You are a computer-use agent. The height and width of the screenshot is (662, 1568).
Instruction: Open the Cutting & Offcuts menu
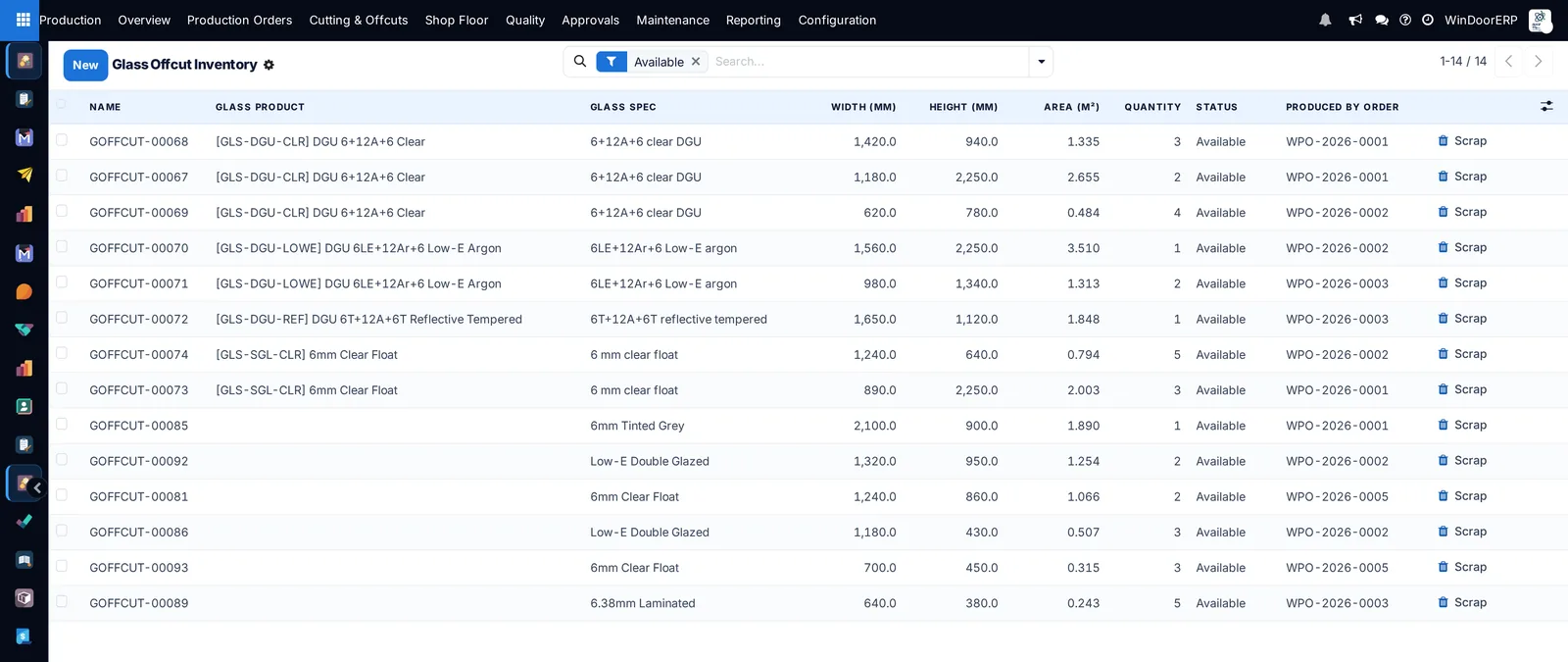[x=359, y=20]
